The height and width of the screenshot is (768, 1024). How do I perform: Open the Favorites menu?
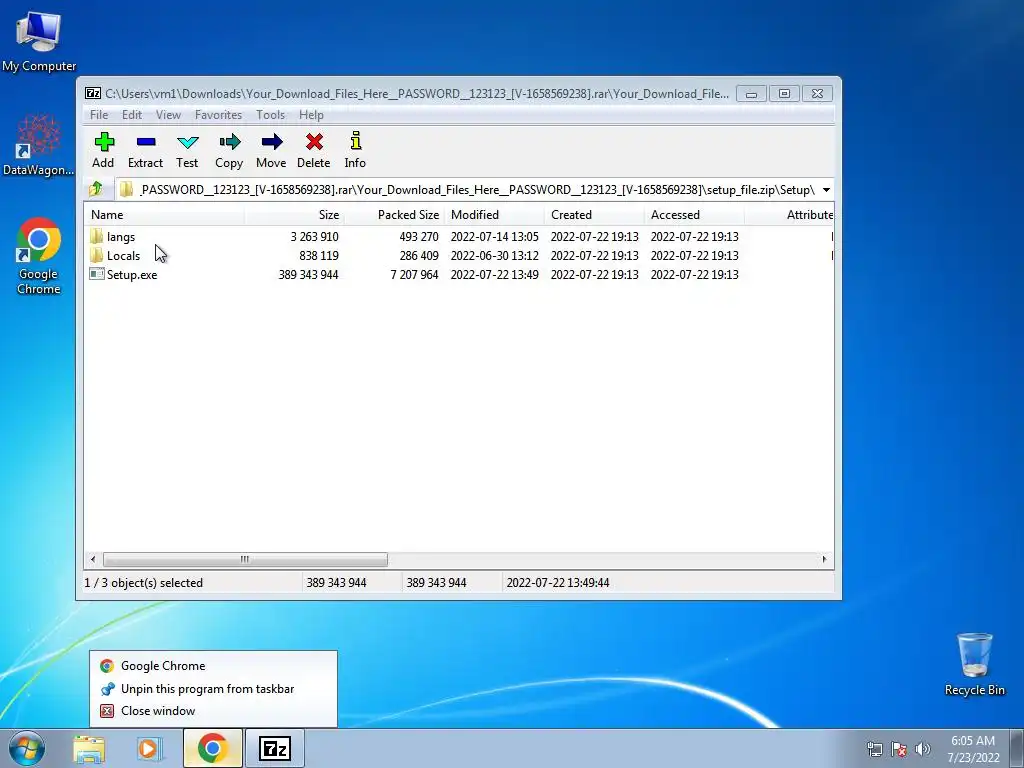(x=218, y=115)
